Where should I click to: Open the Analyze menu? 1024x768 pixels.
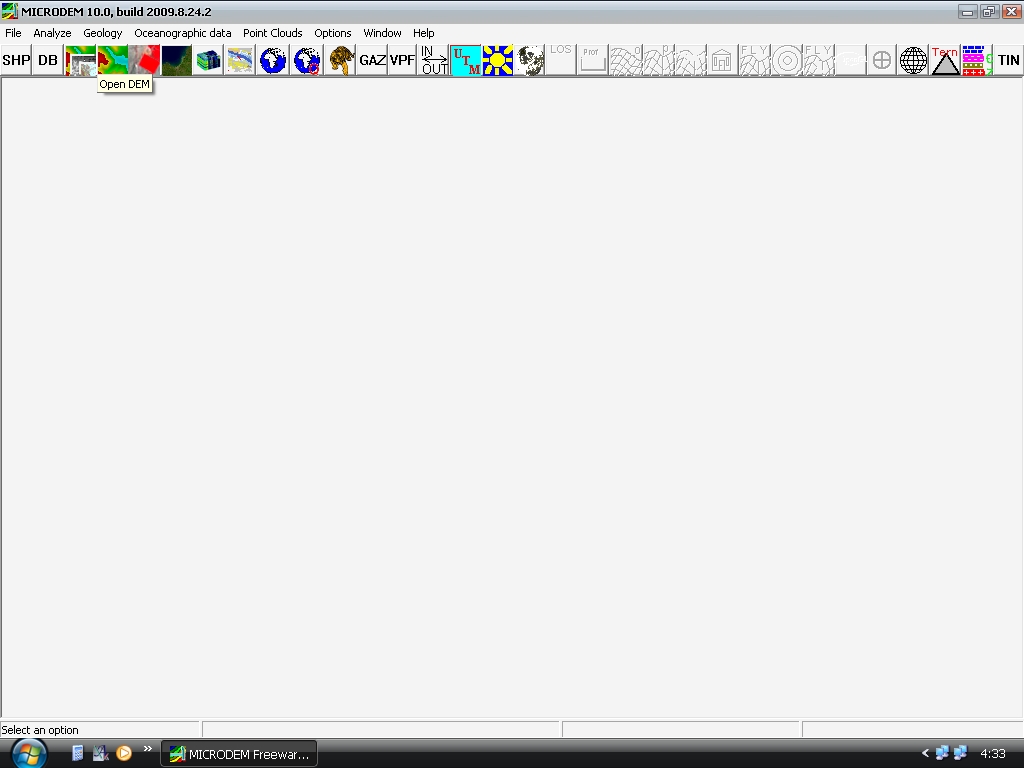(x=52, y=33)
